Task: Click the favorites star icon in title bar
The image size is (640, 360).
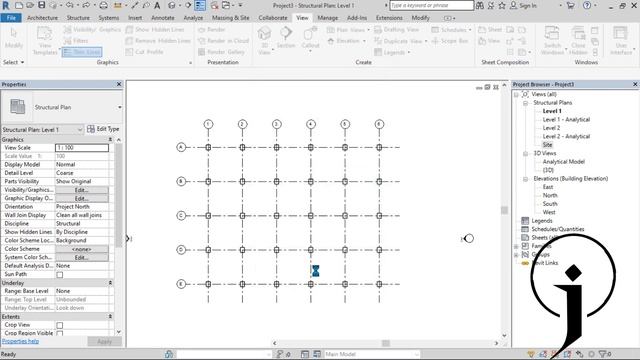Action: 502,5
